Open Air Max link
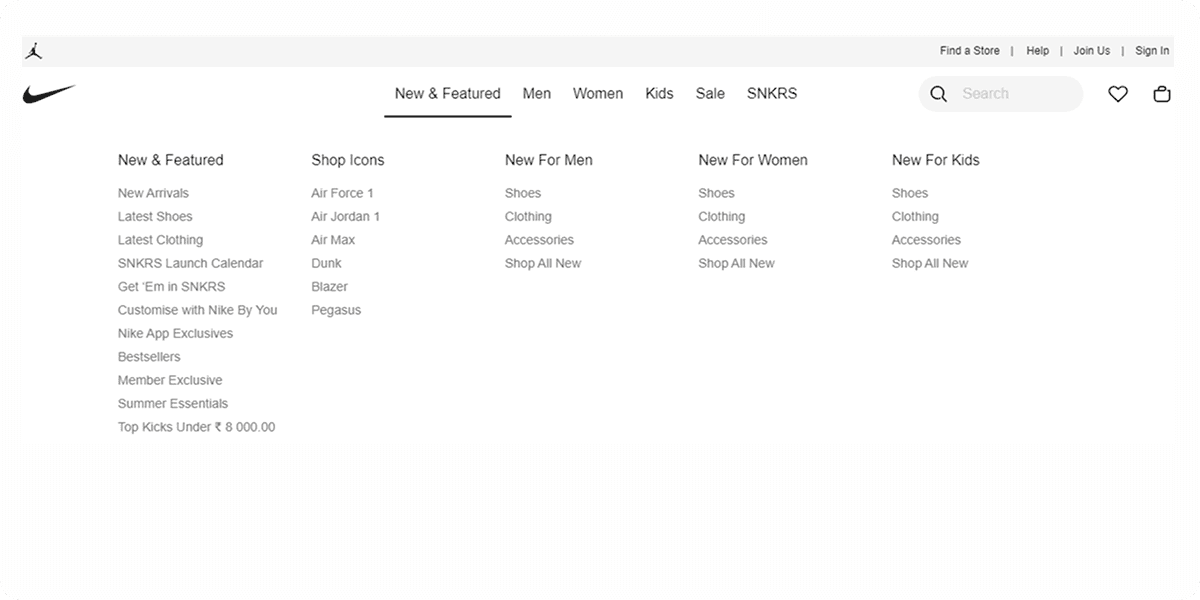The image size is (1200, 600). (x=333, y=240)
